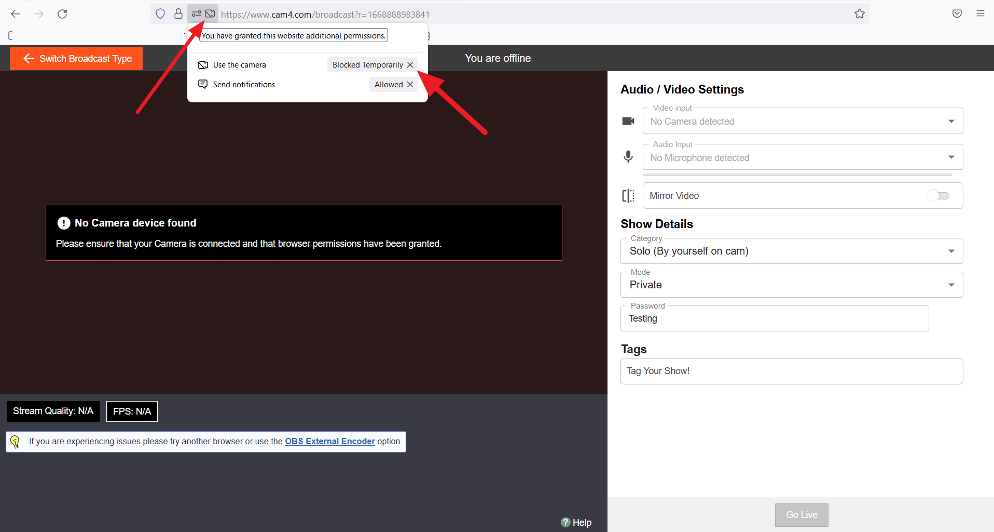The image size is (994, 532).
Task: Click the blocked camera icon in the address bar
Action: coord(210,14)
